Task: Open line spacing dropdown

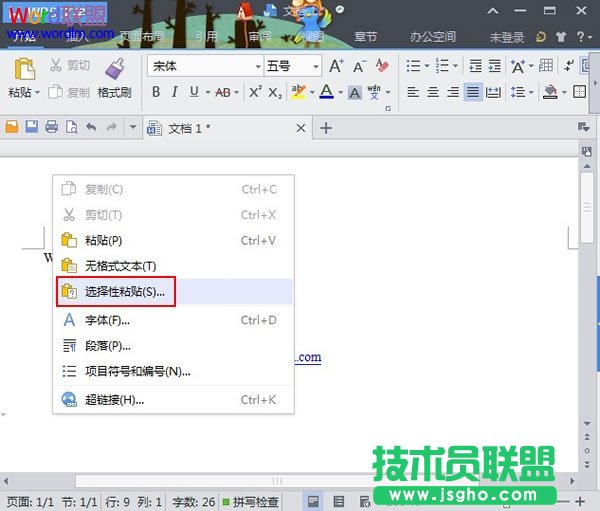Action: (531, 92)
